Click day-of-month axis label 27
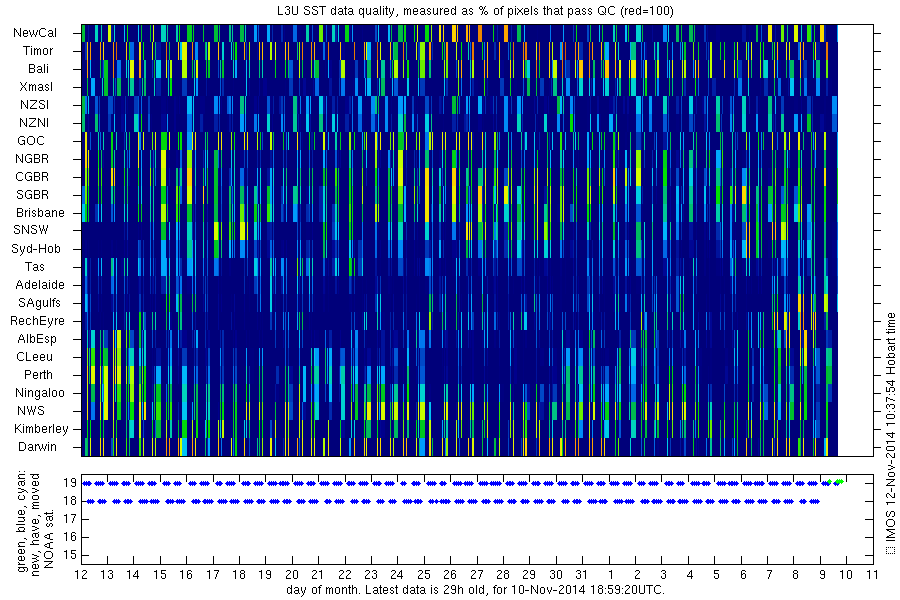 point(476,575)
